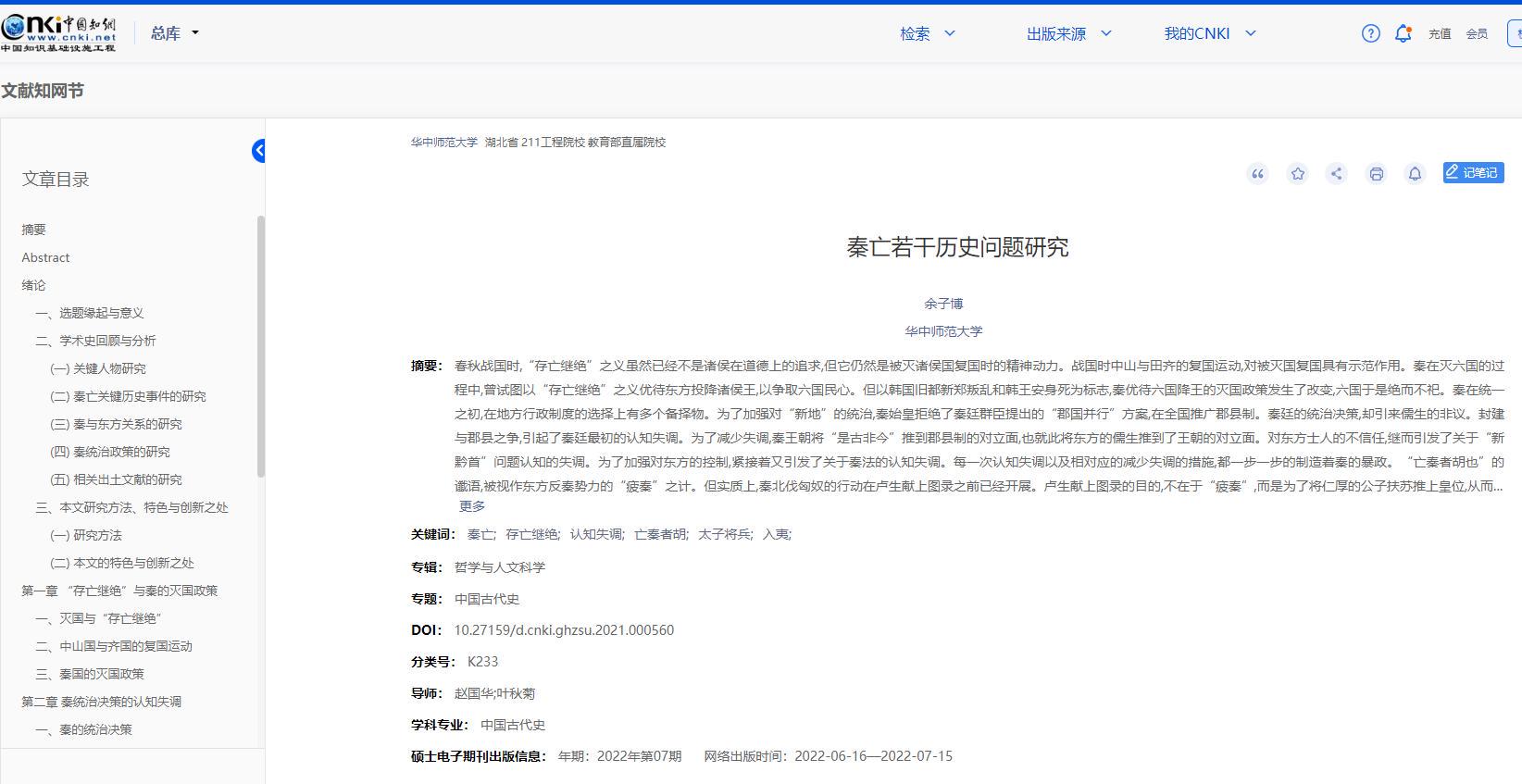Collapse the sidebar with blue arrow
Image resolution: width=1522 pixels, height=784 pixels.
point(259,151)
